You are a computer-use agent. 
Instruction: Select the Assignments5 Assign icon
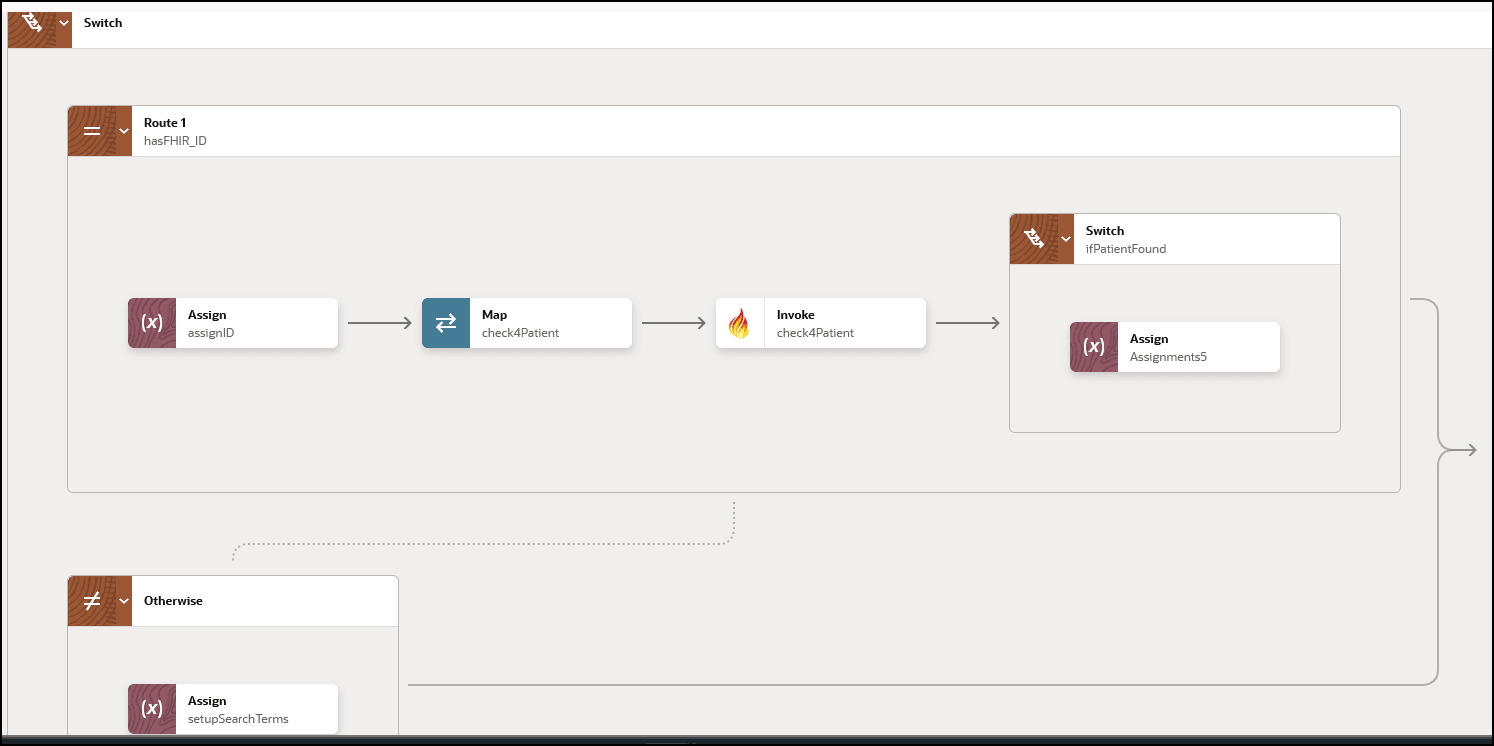[x=1094, y=347]
